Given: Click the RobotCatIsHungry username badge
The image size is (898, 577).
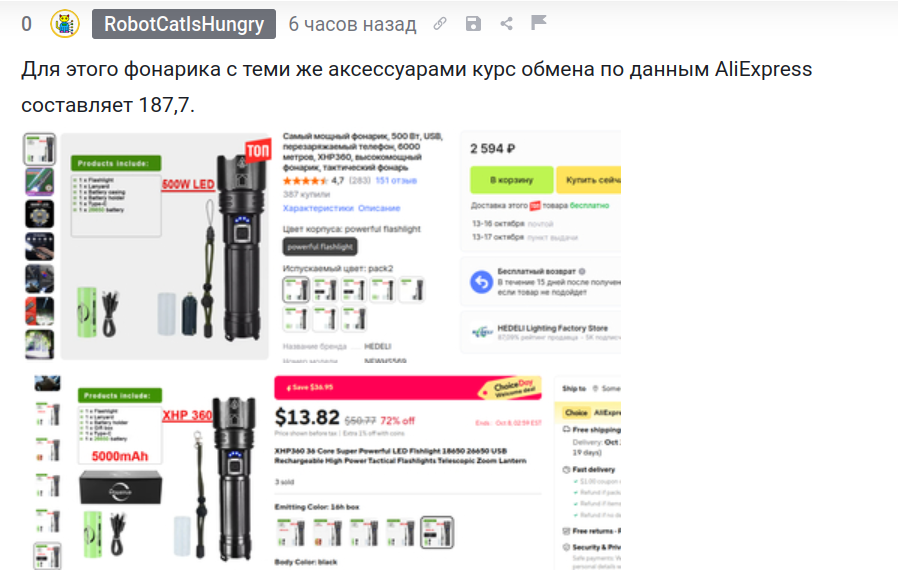Looking at the screenshot, I should pos(184,24).
